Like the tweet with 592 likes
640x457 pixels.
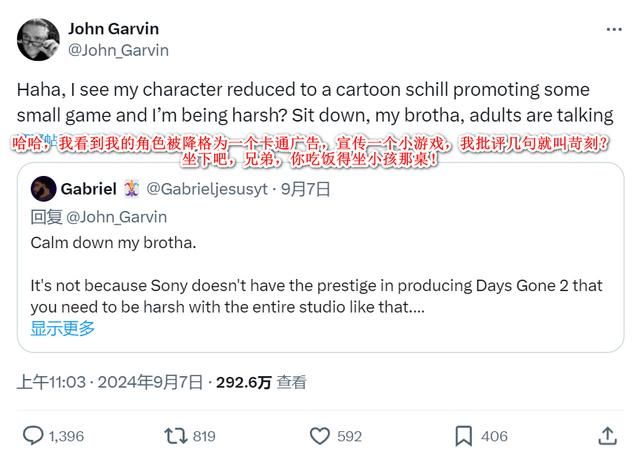[321, 436]
